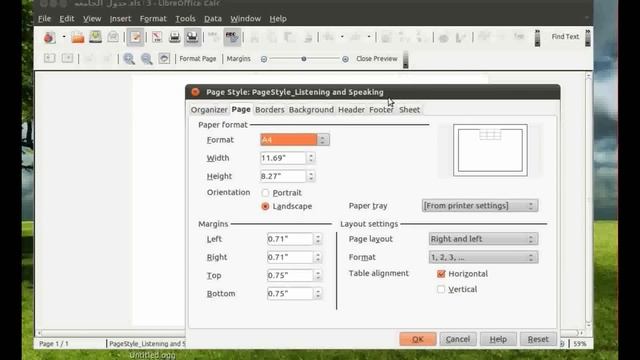Click the zoom slider plus icon
The width and height of the screenshot is (640, 360).
(x=345, y=59)
